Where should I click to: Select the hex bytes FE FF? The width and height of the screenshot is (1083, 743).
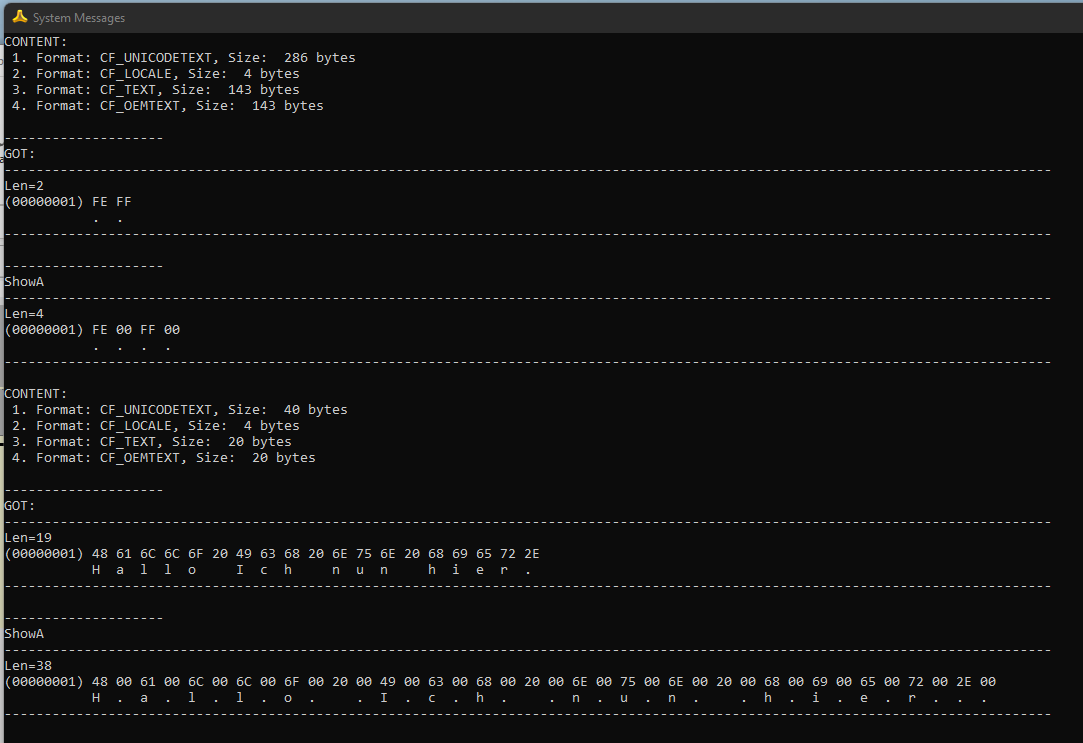pyautogui.click(x=111, y=202)
